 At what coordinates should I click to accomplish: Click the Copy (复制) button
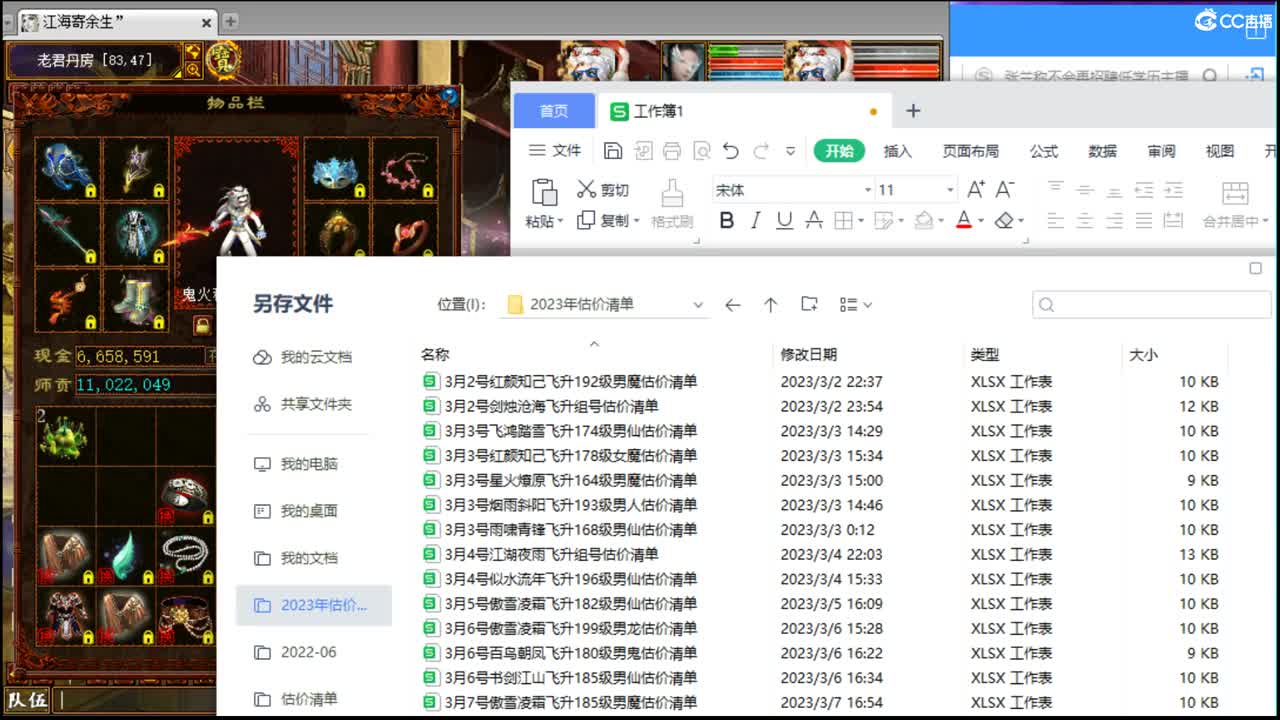coord(603,220)
